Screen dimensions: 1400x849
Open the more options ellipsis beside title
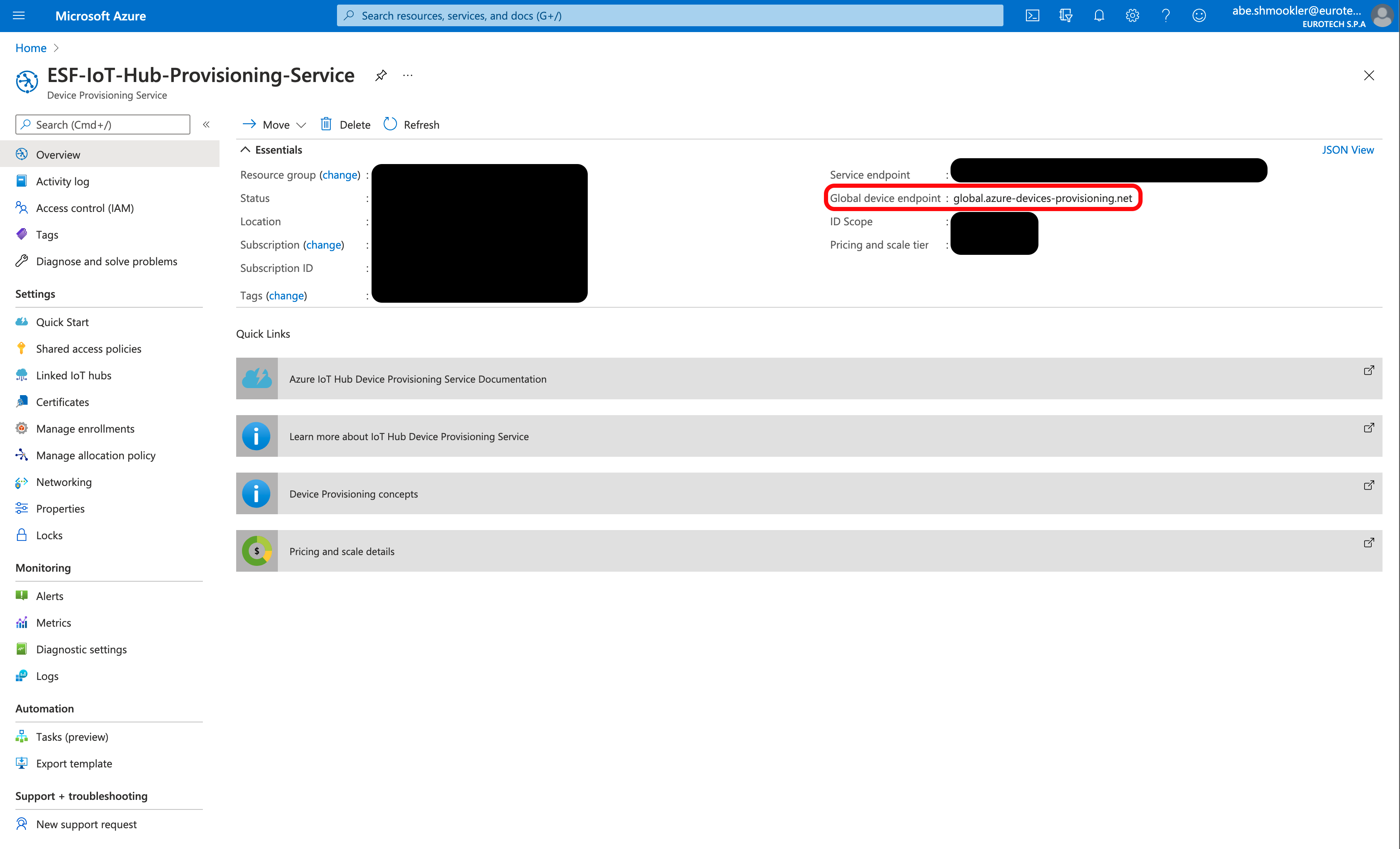click(407, 75)
